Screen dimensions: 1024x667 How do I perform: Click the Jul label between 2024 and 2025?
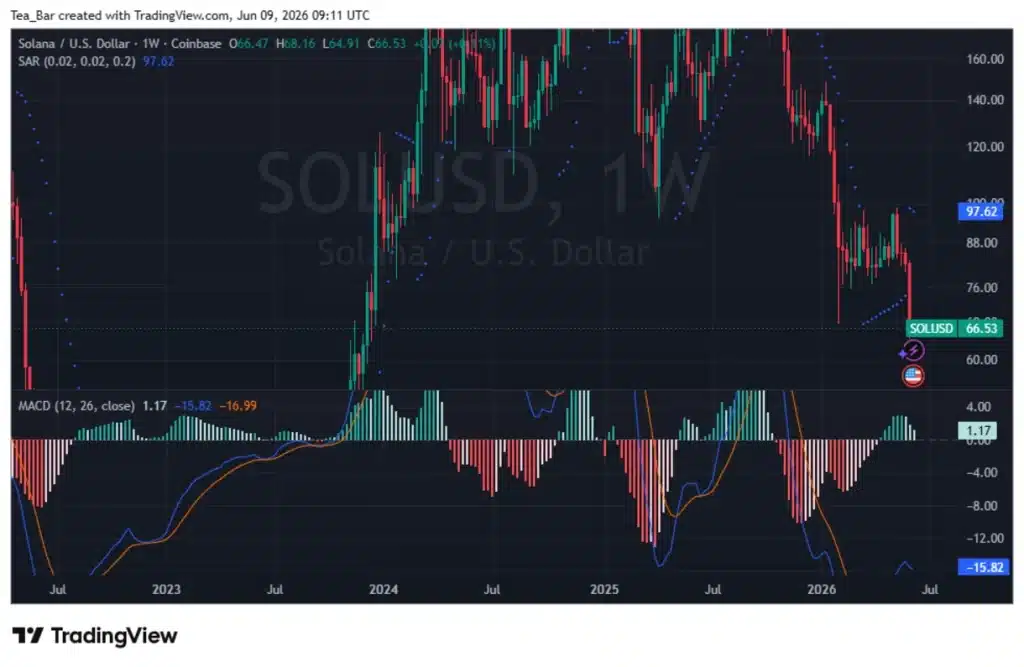492,589
